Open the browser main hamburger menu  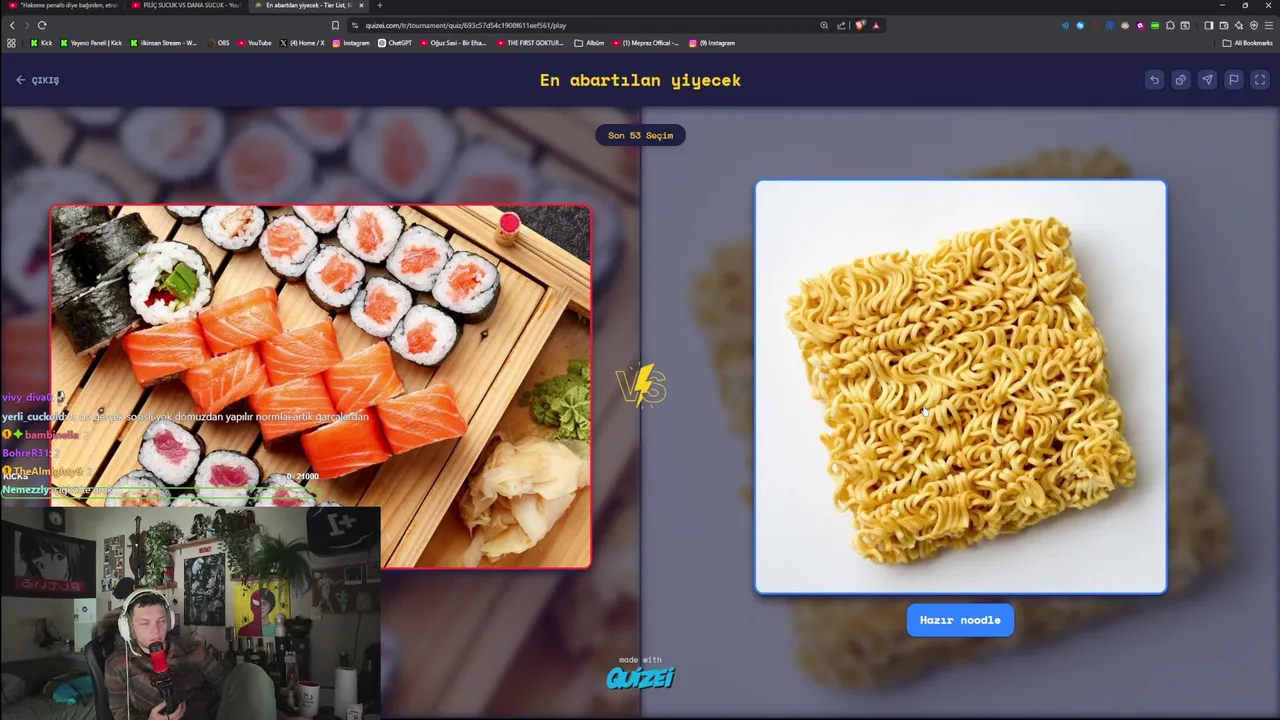tap(1269, 25)
